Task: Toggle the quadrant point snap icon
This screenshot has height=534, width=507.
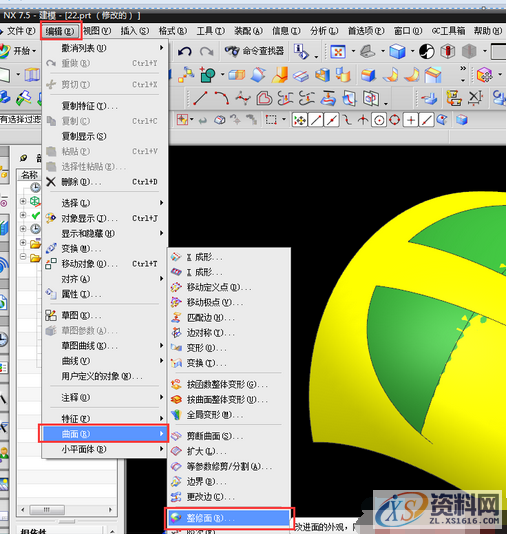Action: point(395,120)
